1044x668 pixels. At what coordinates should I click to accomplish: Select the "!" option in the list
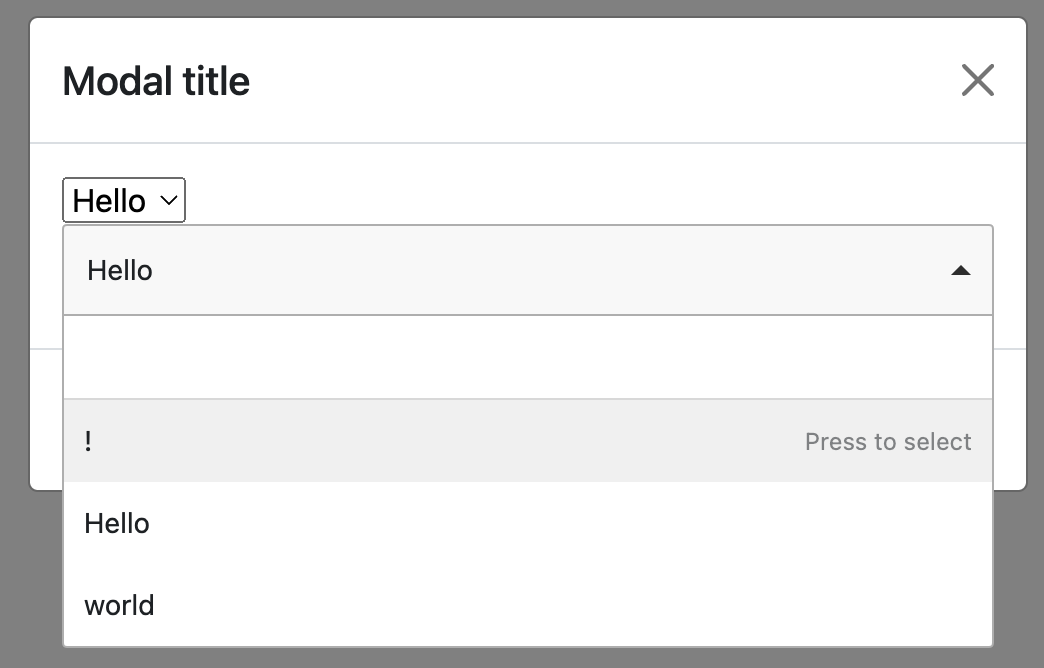coord(89,442)
